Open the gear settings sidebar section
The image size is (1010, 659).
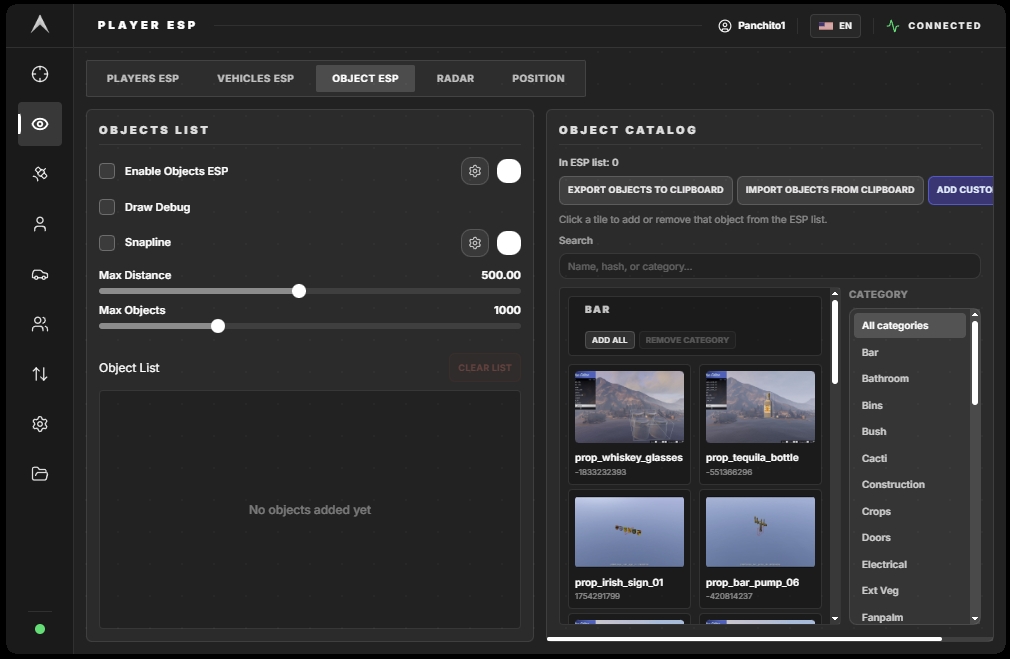pos(40,424)
